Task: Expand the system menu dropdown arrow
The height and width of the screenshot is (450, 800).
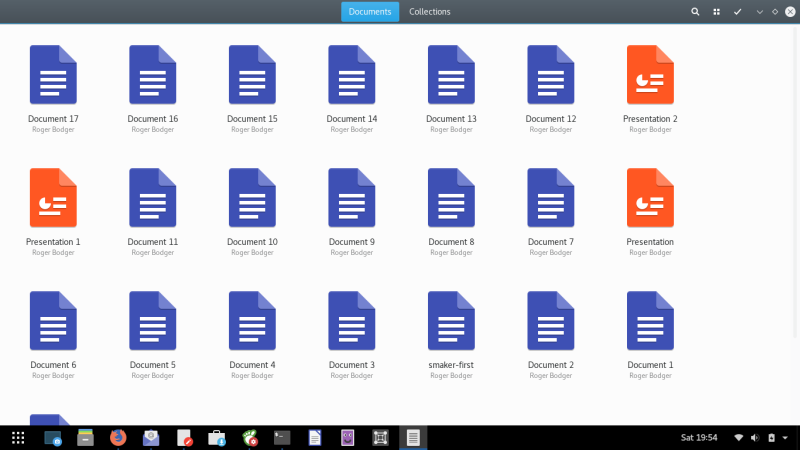Action: [785, 438]
